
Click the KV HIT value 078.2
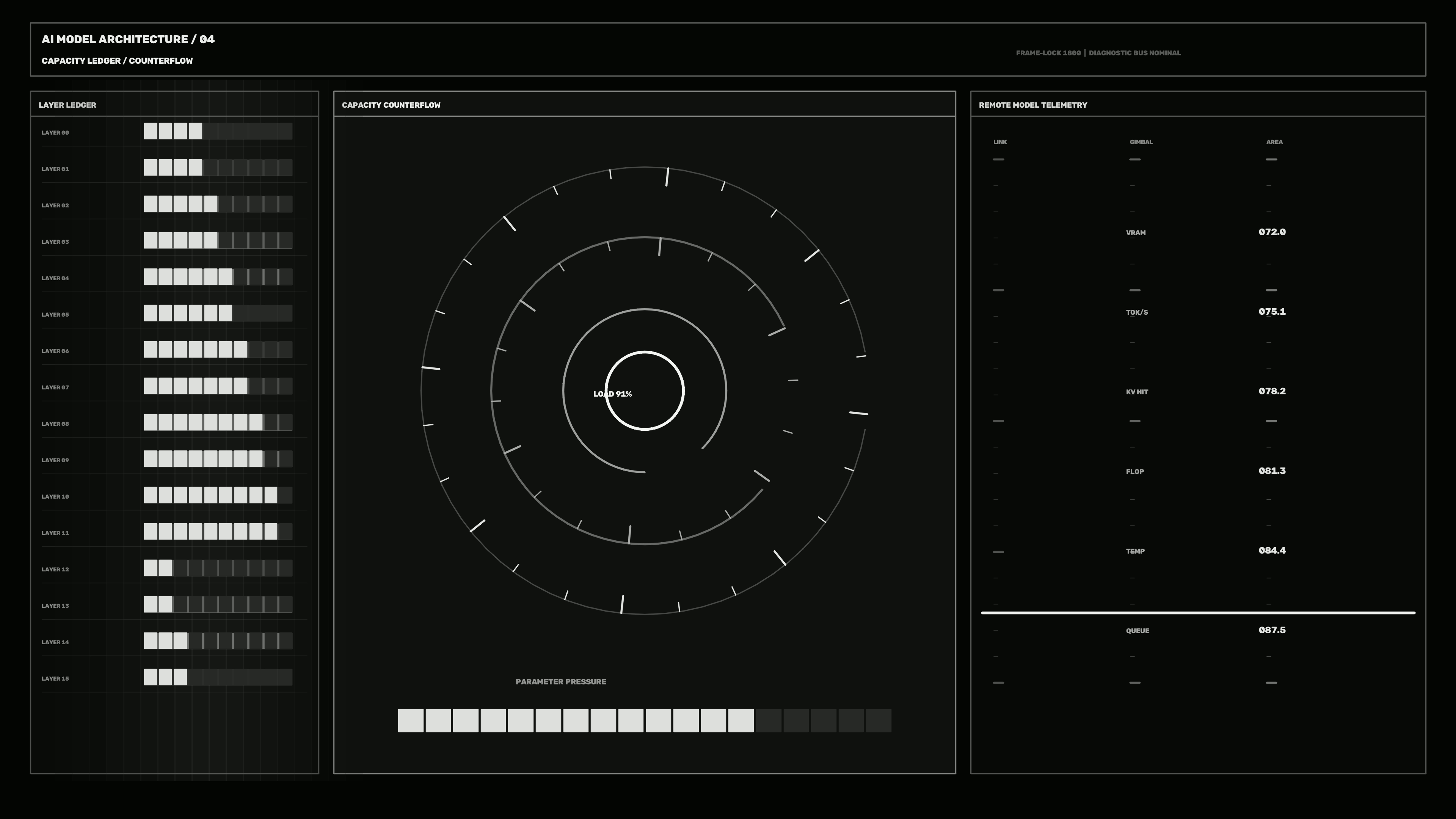(1272, 391)
